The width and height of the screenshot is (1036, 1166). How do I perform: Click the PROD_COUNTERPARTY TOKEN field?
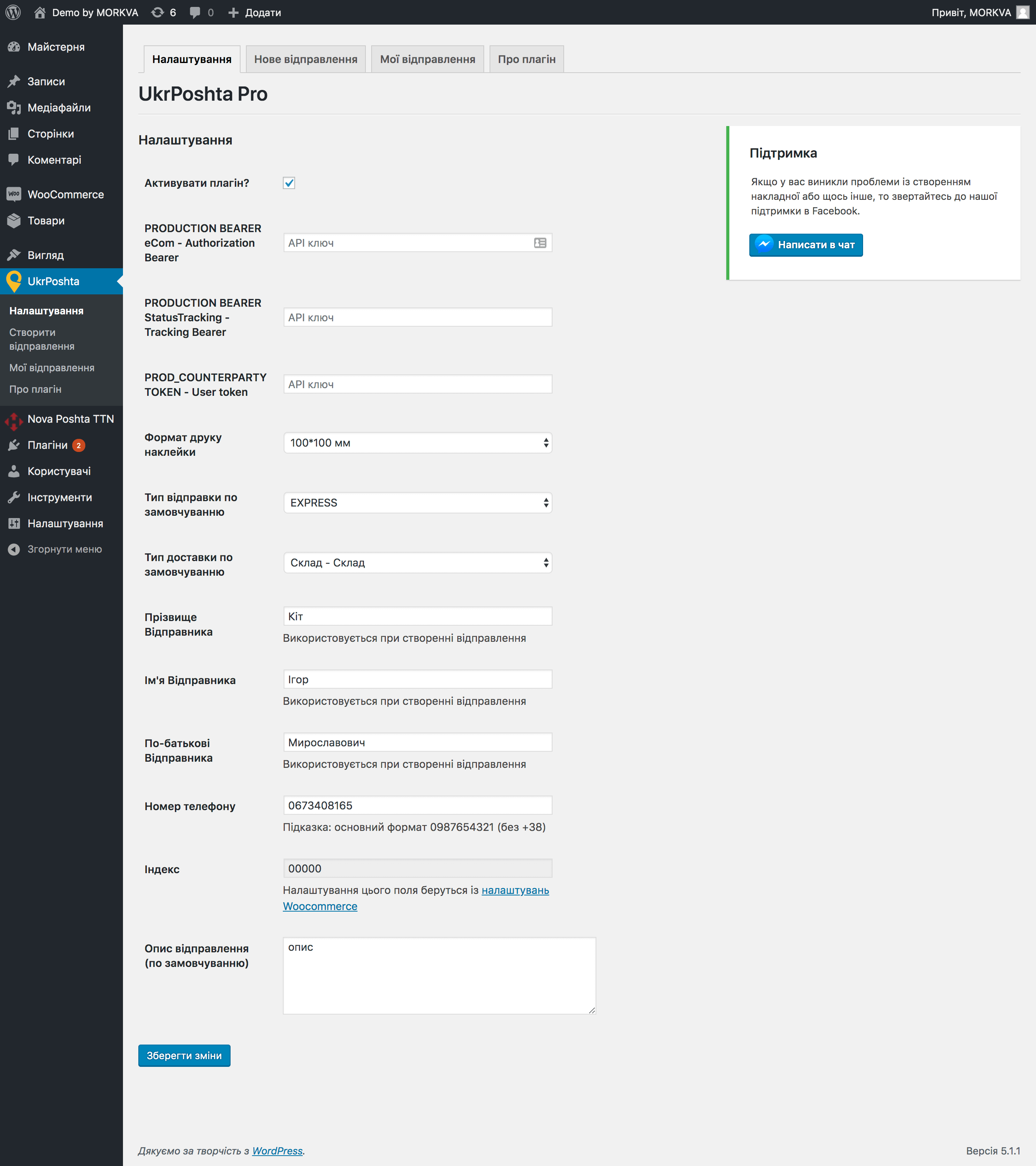pos(418,384)
